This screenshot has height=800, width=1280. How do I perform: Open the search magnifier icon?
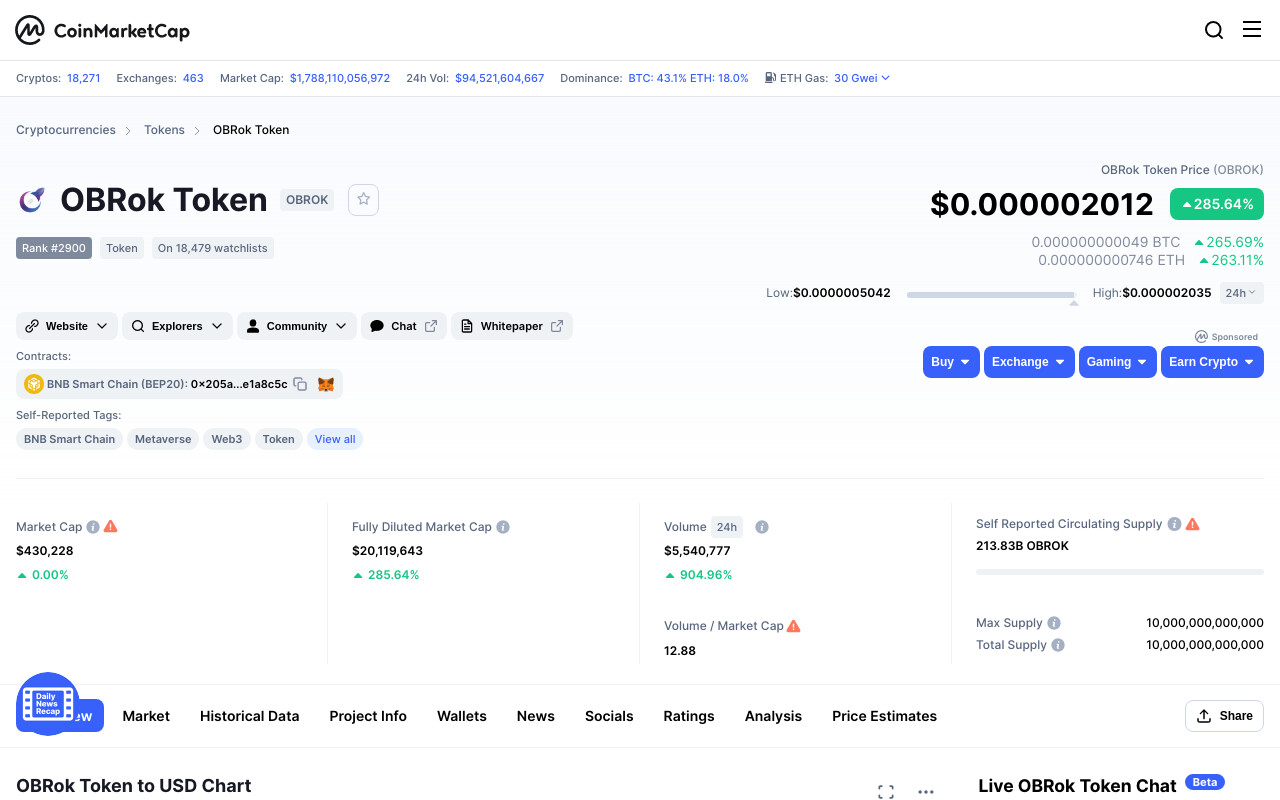point(1214,30)
